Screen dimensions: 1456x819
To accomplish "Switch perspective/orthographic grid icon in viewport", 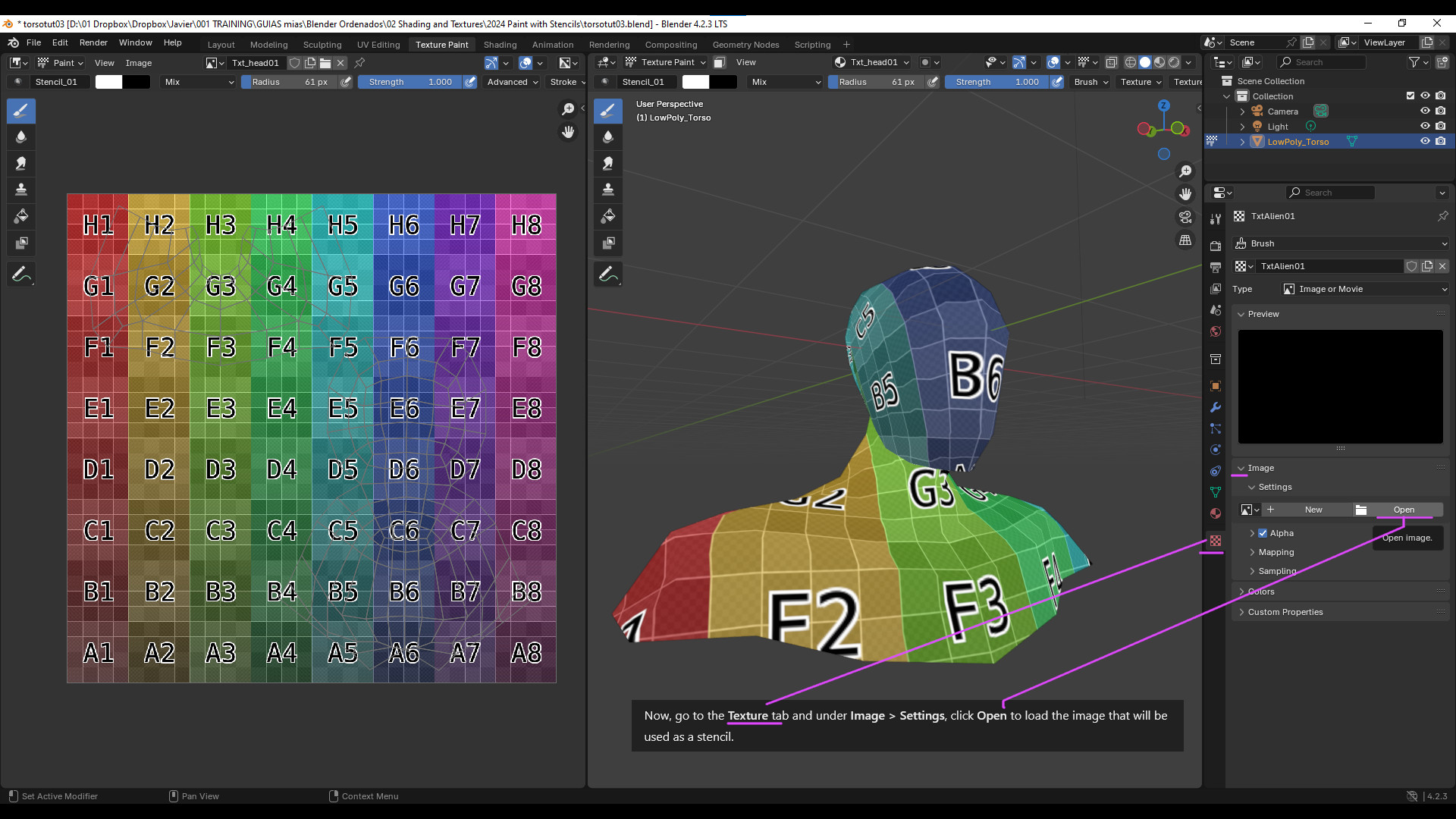I will click(1185, 240).
